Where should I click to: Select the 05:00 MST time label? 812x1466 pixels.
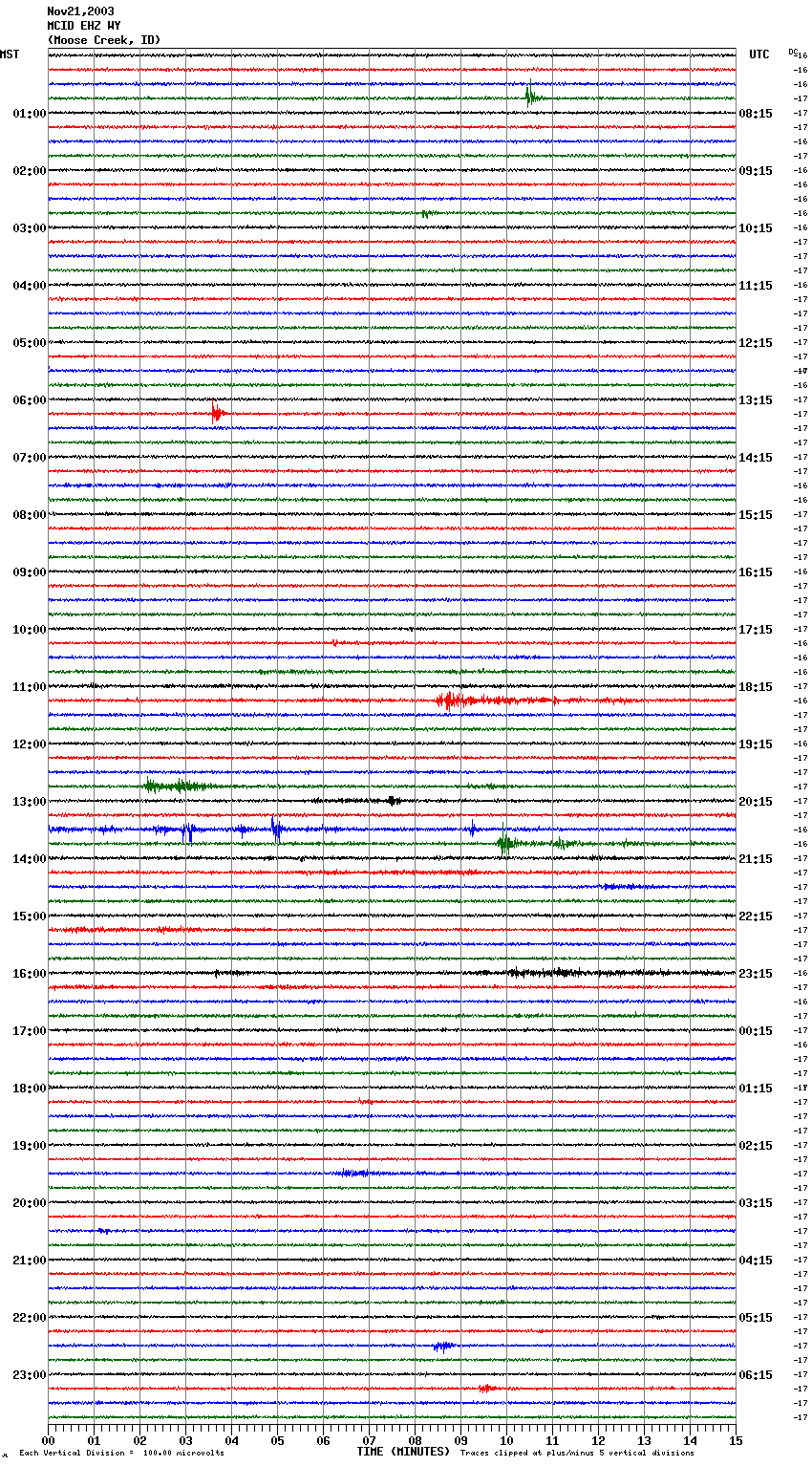pyautogui.click(x=30, y=343)
